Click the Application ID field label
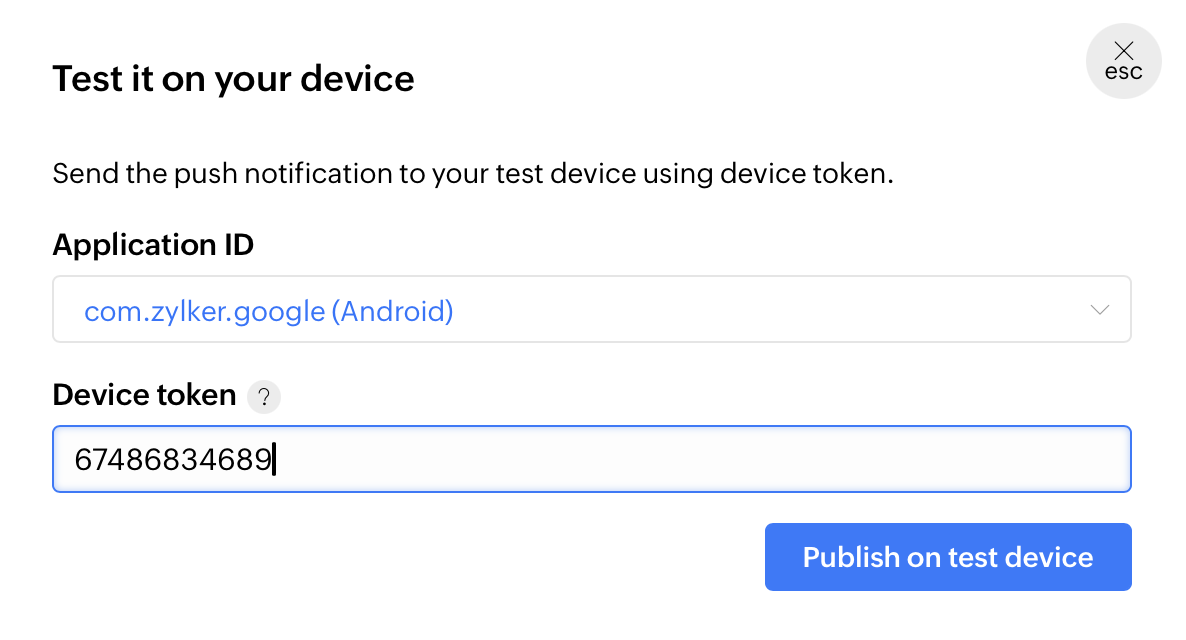 (x=153, y=244)
